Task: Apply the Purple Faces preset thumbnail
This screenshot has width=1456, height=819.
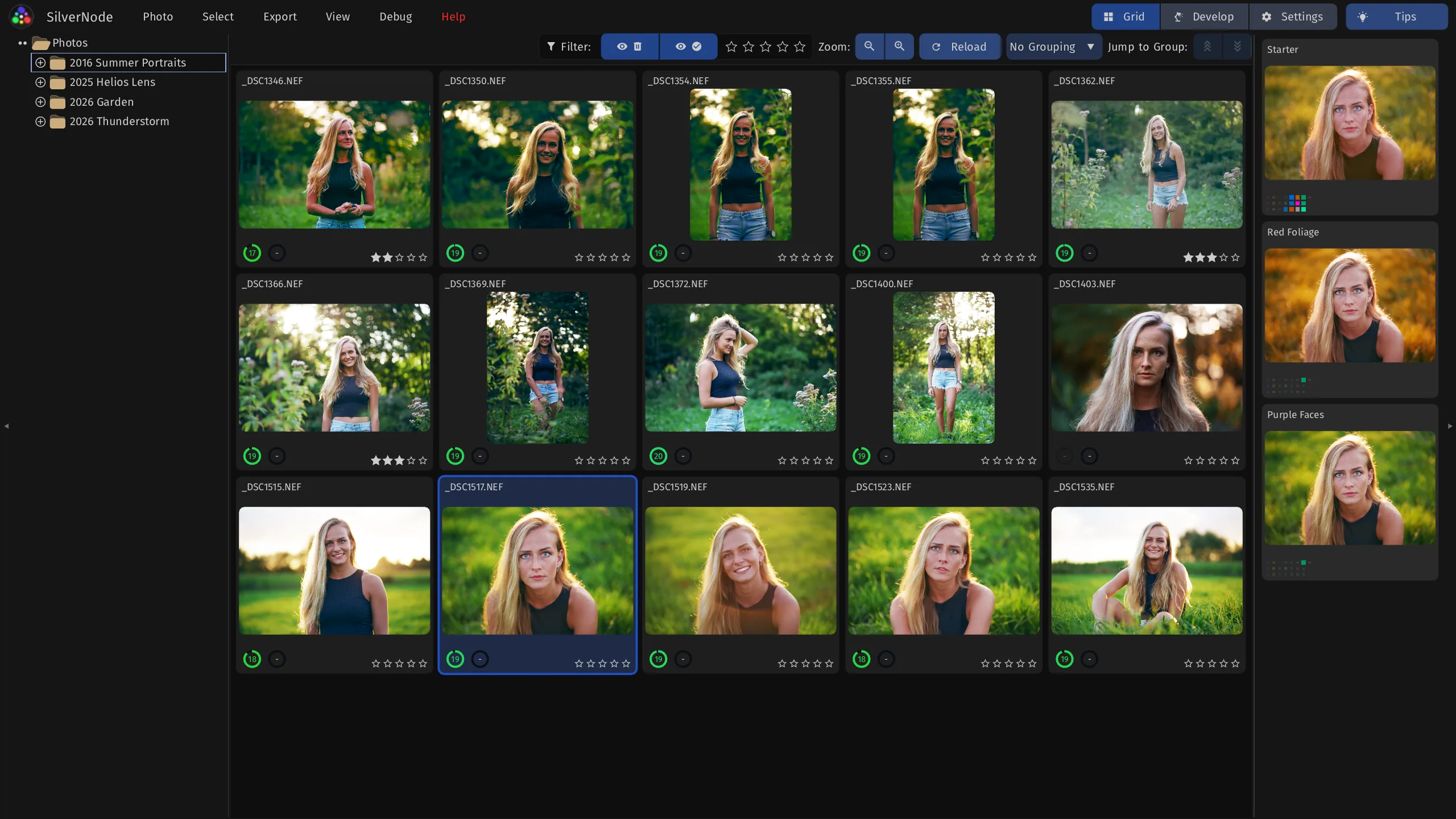Action: [1350, 488]
